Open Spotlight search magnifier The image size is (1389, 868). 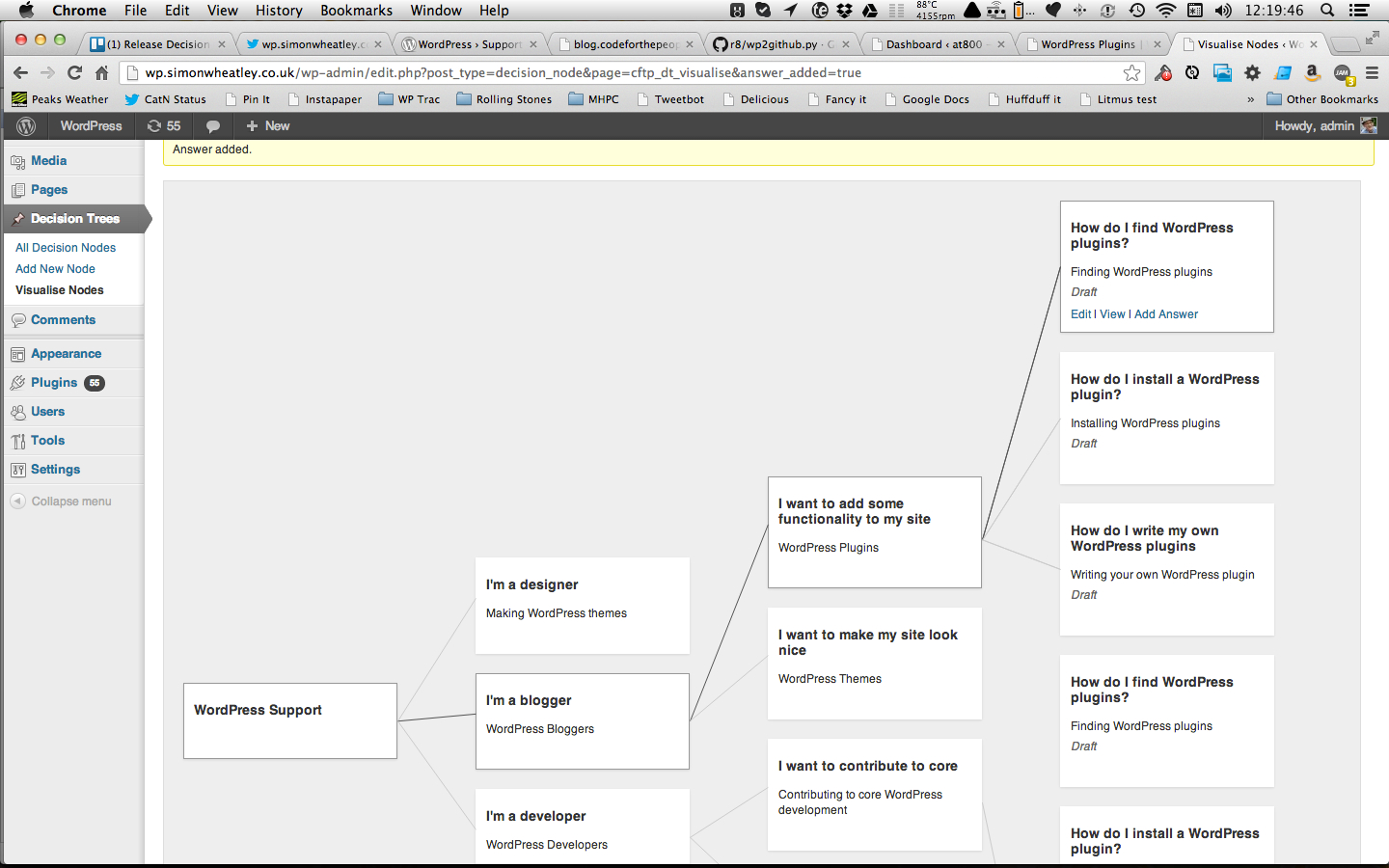click(x=1327, y=11)
